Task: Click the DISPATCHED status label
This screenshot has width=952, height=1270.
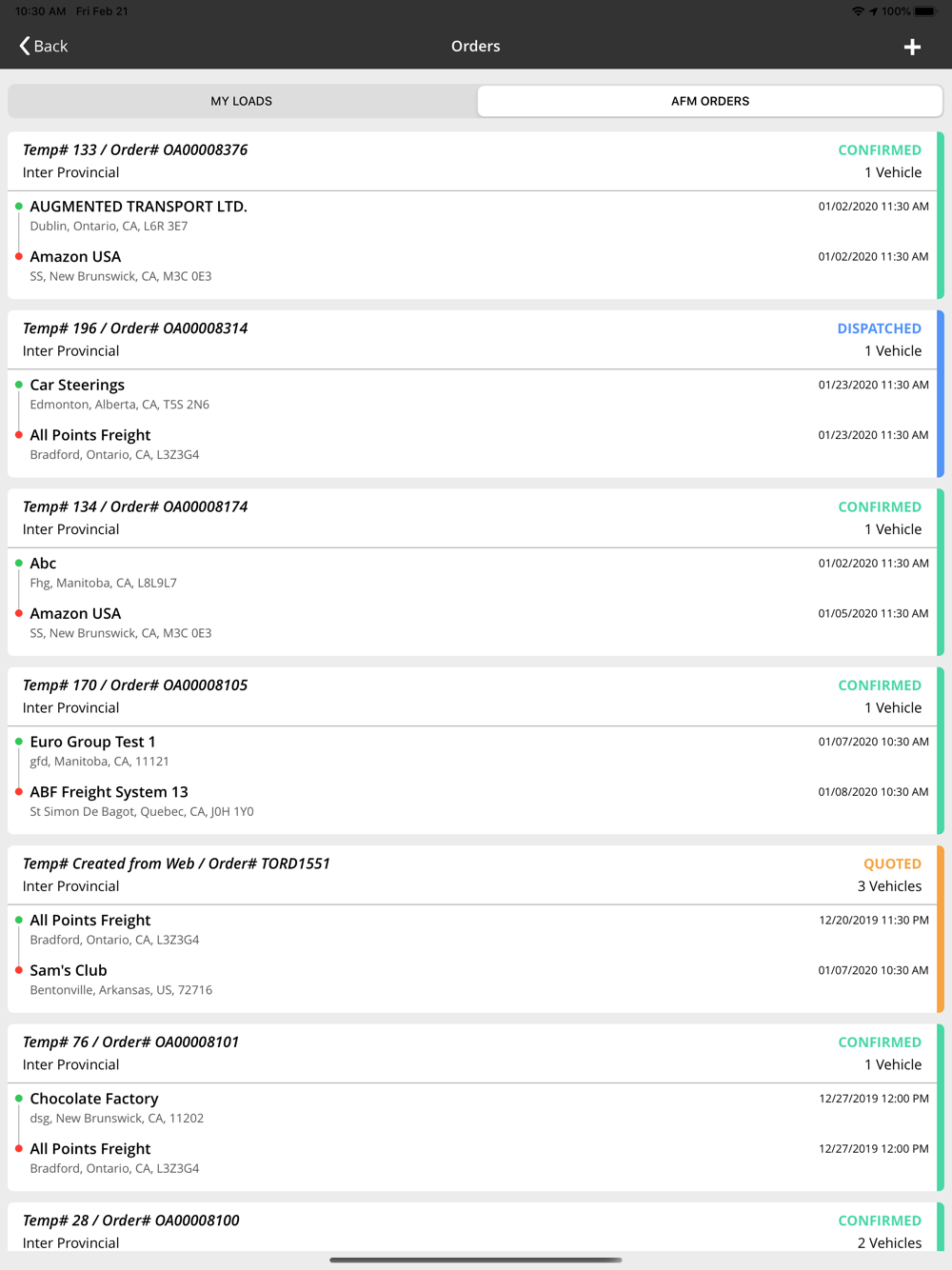Action: click(x=880, y=328)
